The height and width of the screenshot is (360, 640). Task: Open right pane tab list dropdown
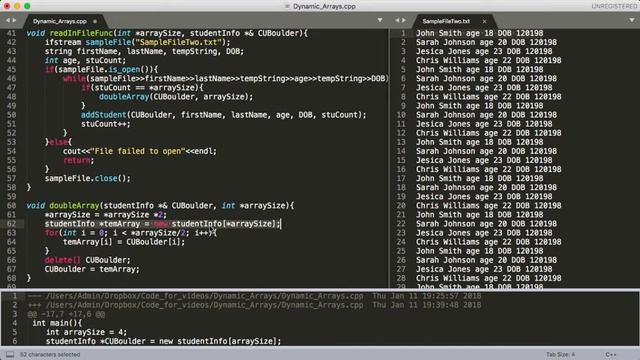(632, 20)
